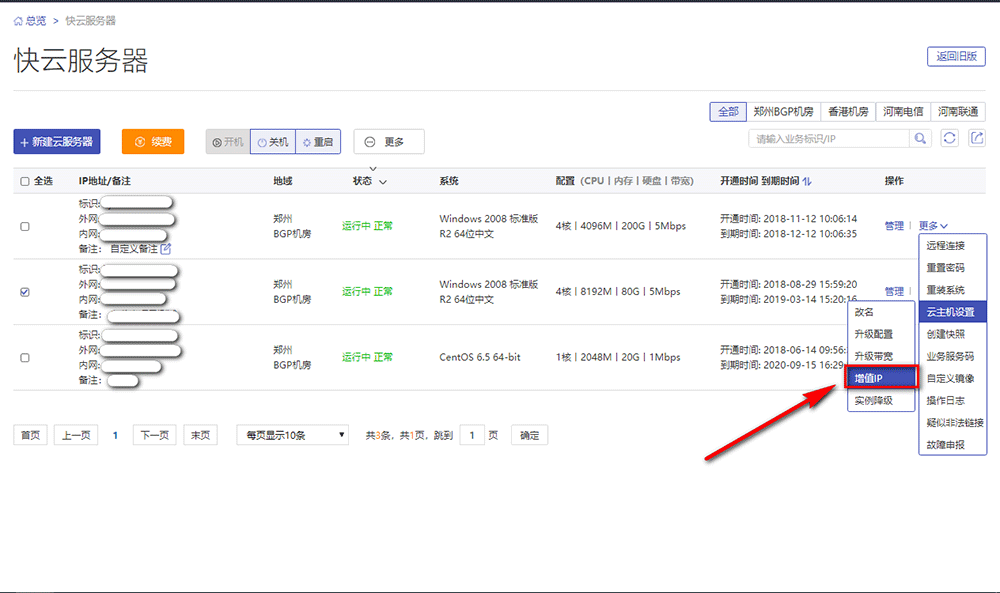1000x593 pixels.
Task: Go to 总览 via the breadcrumb home icon
Action: pyautogui.click(x=19, y=20)
